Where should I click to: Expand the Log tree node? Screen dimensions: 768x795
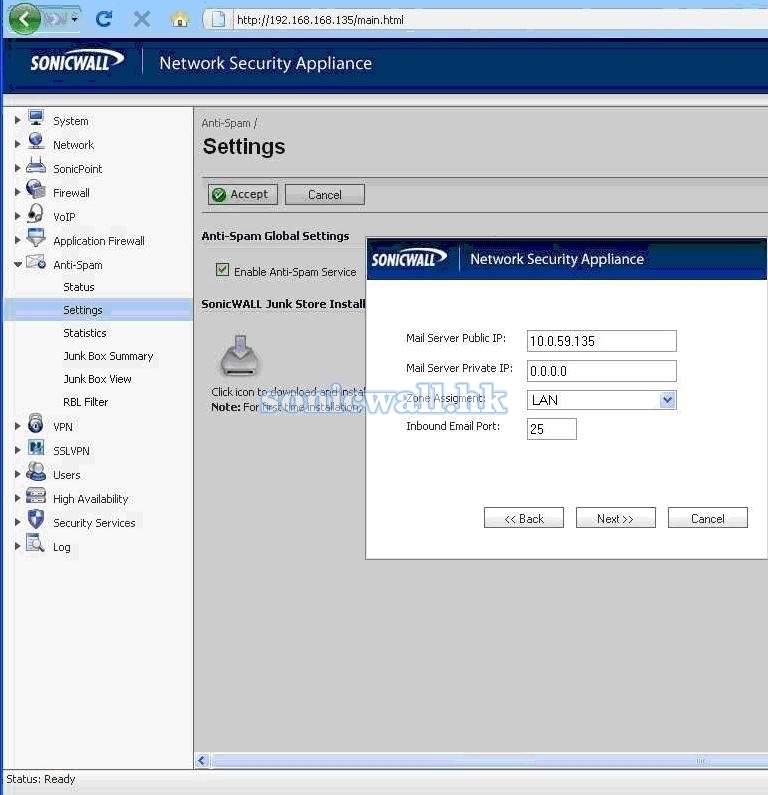tap(17, 546)
